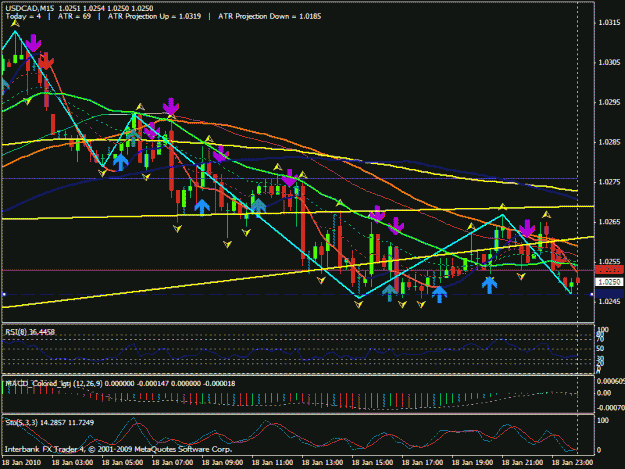The height and width of the screenshot is (469, 625).
Task: Click the red price tag on the axis
Action: click(x=609, y=270)
